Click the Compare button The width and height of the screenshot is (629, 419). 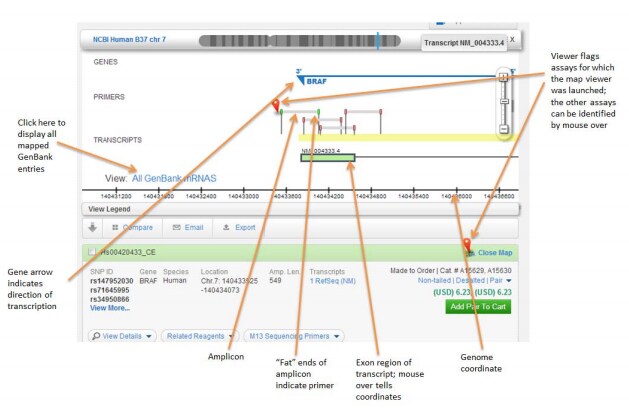[x=132, y=227]
